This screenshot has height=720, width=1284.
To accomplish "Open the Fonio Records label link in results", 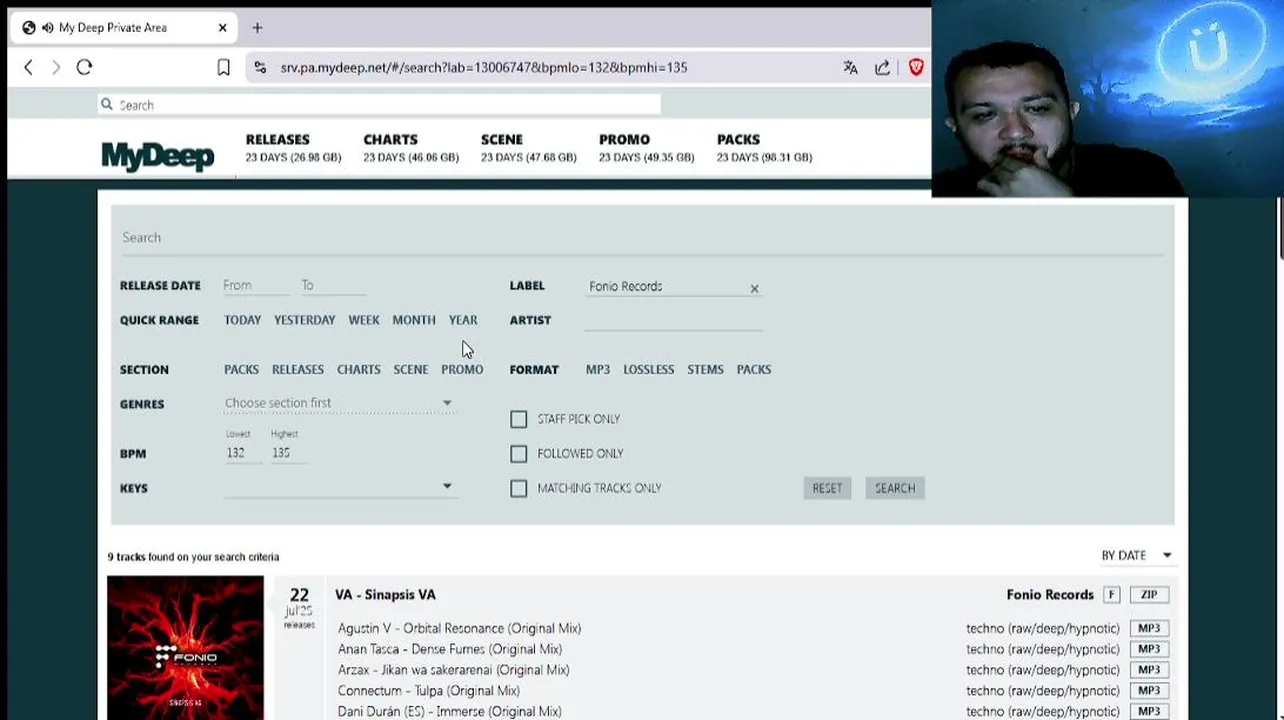I will (1050, 595).
